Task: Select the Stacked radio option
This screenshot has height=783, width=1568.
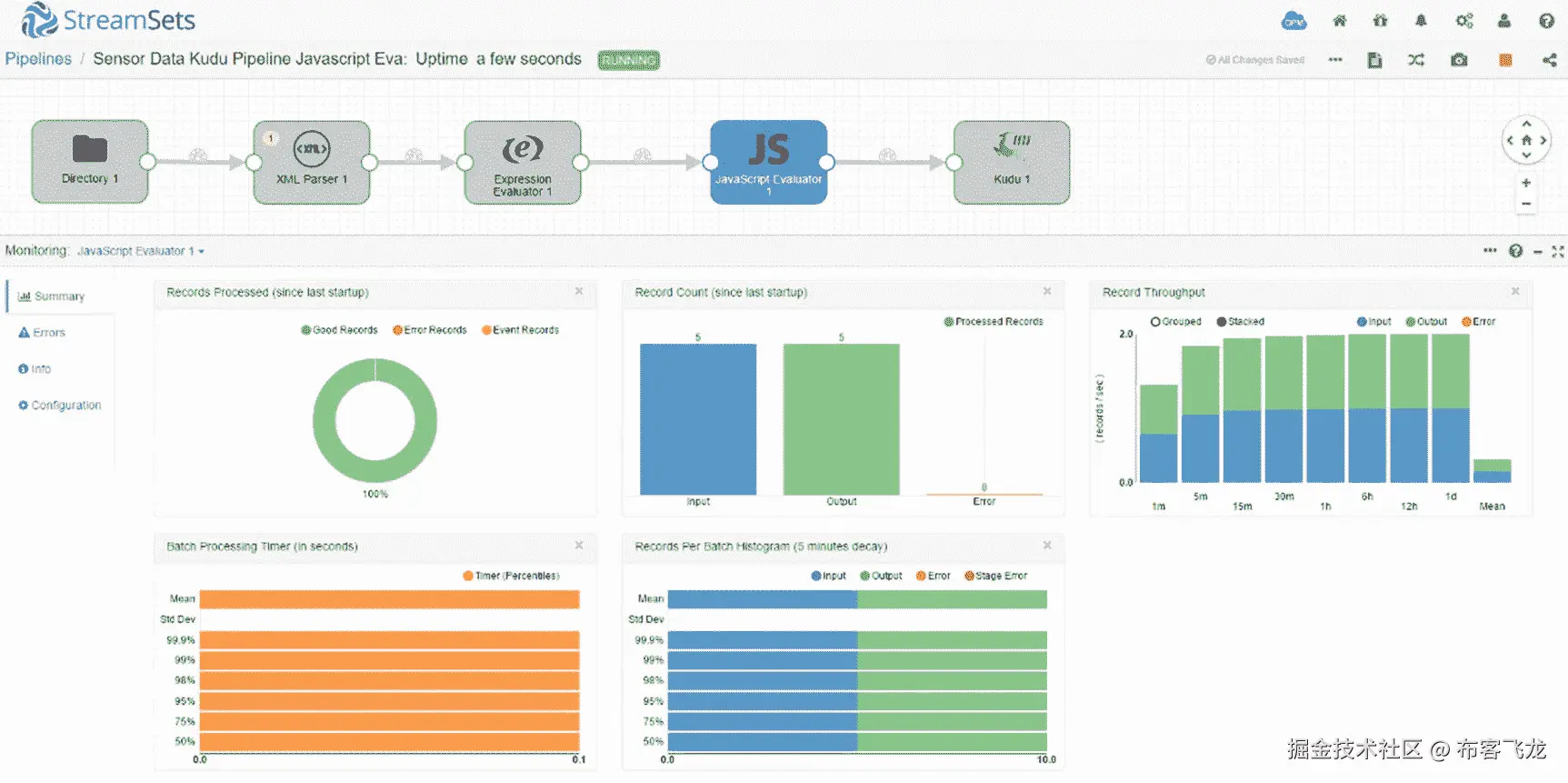Action: (1240, 321)
